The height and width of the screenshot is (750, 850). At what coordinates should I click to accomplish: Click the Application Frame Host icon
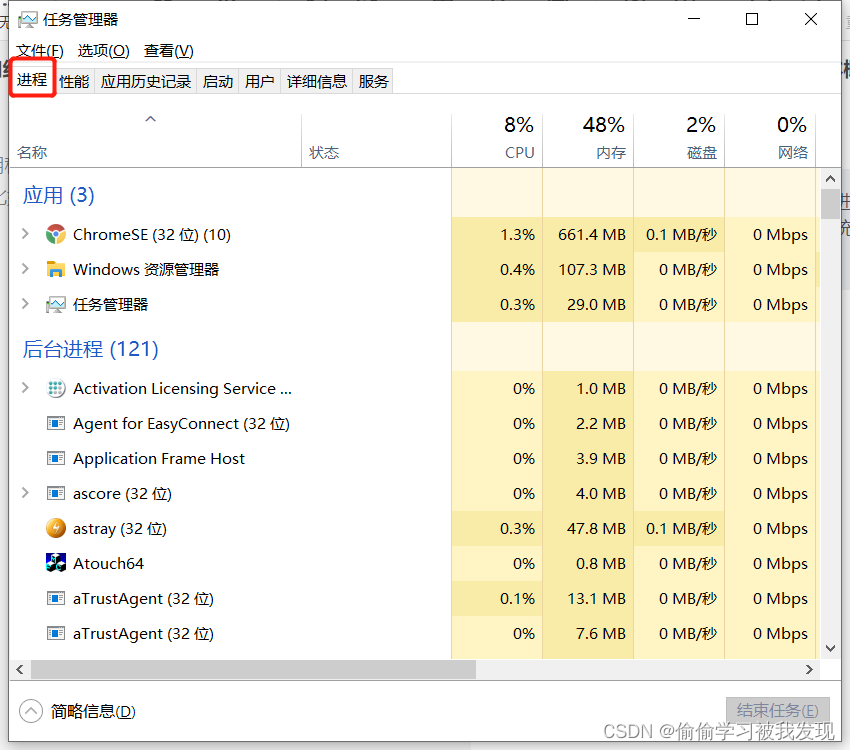[56, 458]
